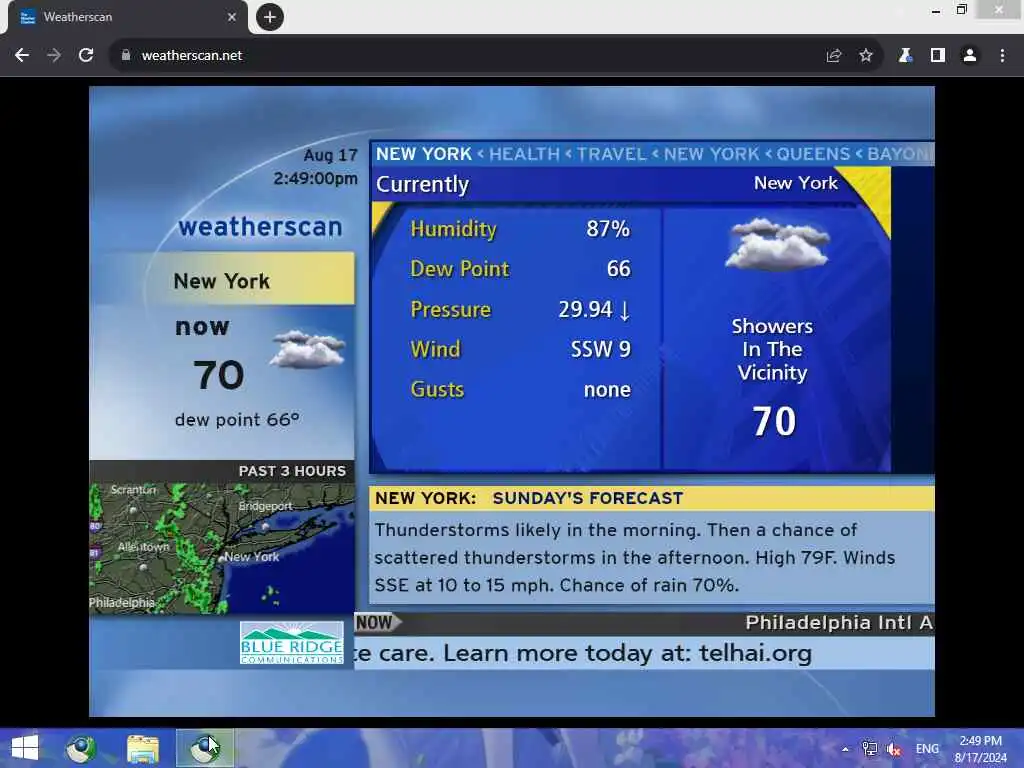1024x768 pixels.
Task: Open the Windows Start menu
Action: click(25, 748)
